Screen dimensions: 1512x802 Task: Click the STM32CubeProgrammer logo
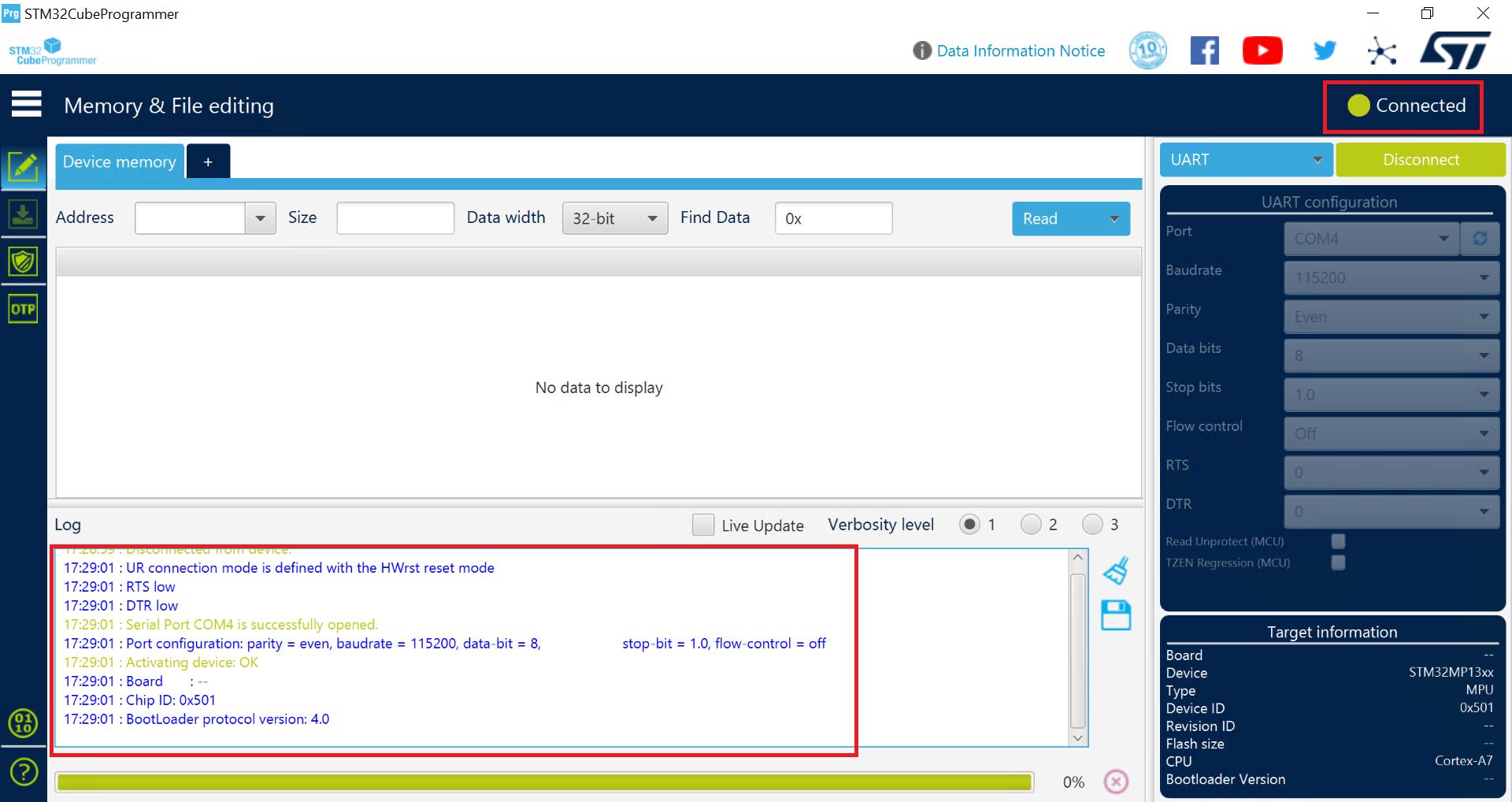pos(52,51)
